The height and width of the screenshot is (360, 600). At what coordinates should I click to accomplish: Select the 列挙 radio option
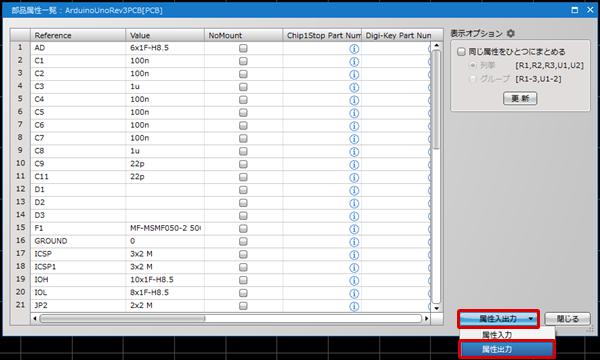(473, 65)
